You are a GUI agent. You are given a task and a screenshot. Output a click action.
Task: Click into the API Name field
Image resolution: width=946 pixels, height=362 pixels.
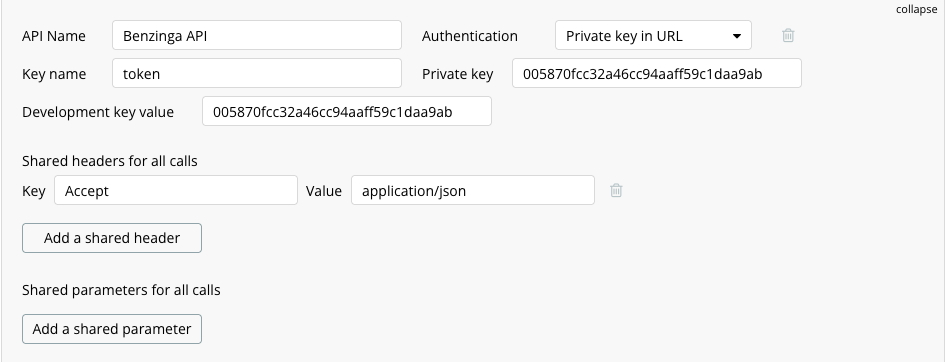257,36
